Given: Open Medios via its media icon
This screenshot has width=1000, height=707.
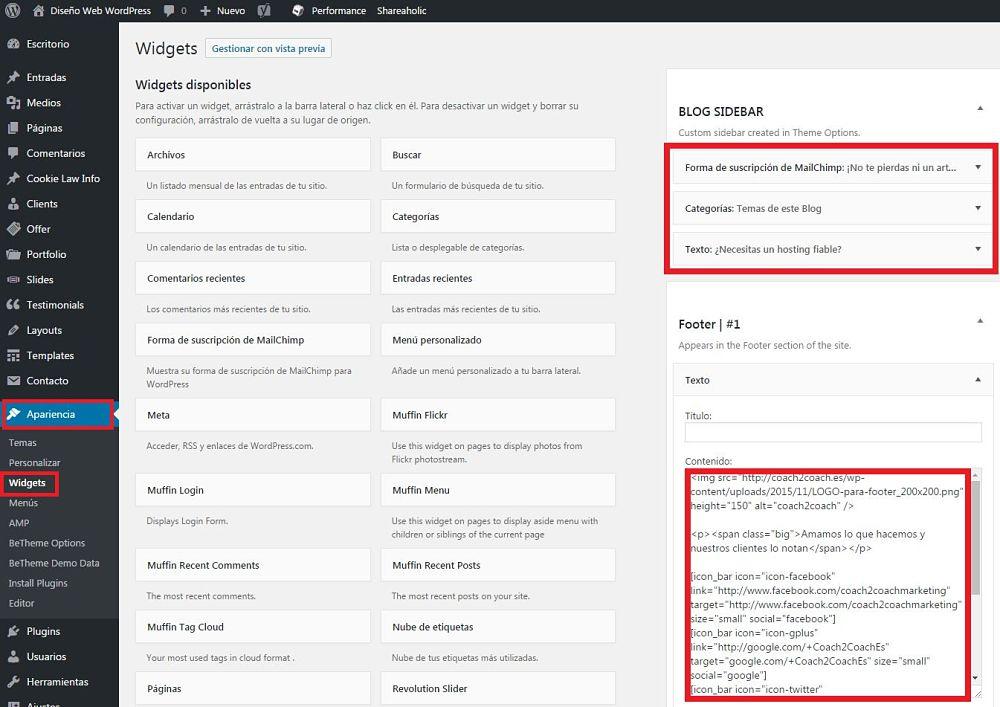Looking at the screenshot, I should coord(14,102).
